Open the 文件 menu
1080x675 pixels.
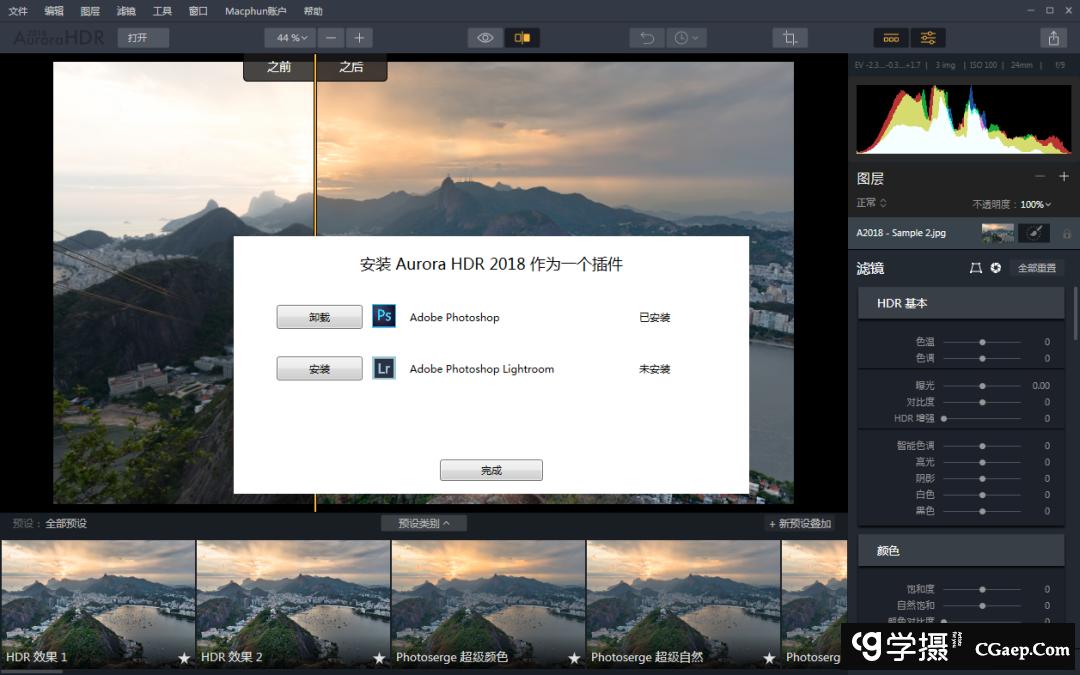[x=18, y=11]
